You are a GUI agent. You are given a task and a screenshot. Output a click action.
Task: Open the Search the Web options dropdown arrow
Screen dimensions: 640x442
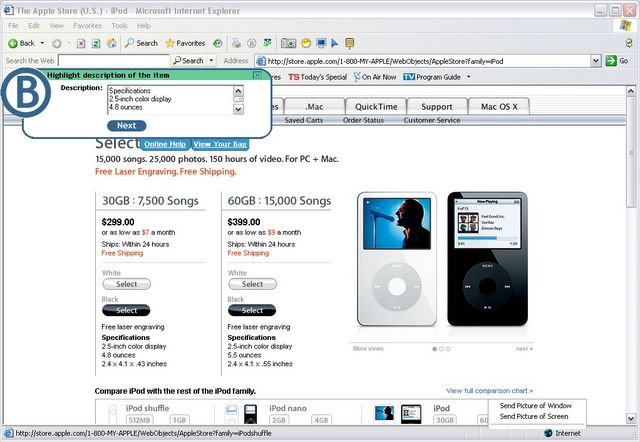point(211,61)
